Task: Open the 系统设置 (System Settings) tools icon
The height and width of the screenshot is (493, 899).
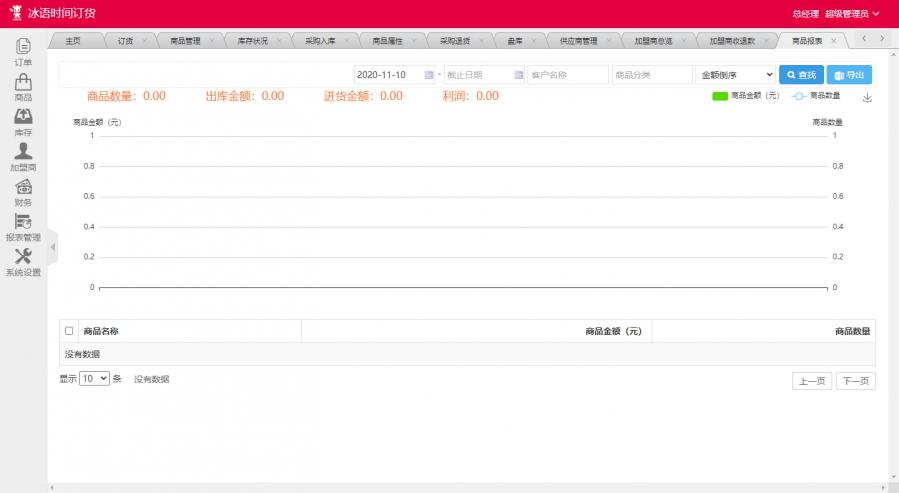Action: tap(23, 257)
